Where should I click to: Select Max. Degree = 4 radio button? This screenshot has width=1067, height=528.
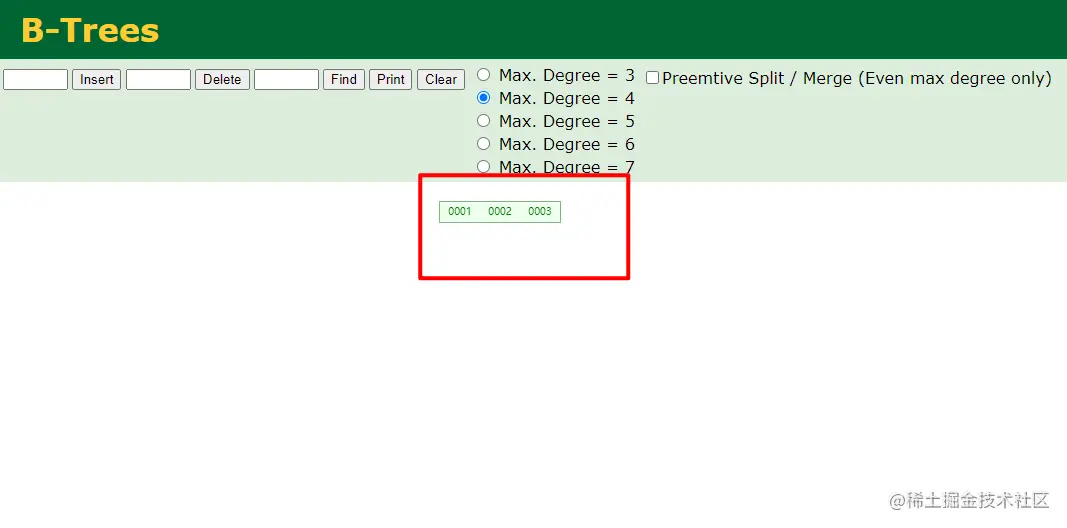[483, 98]
